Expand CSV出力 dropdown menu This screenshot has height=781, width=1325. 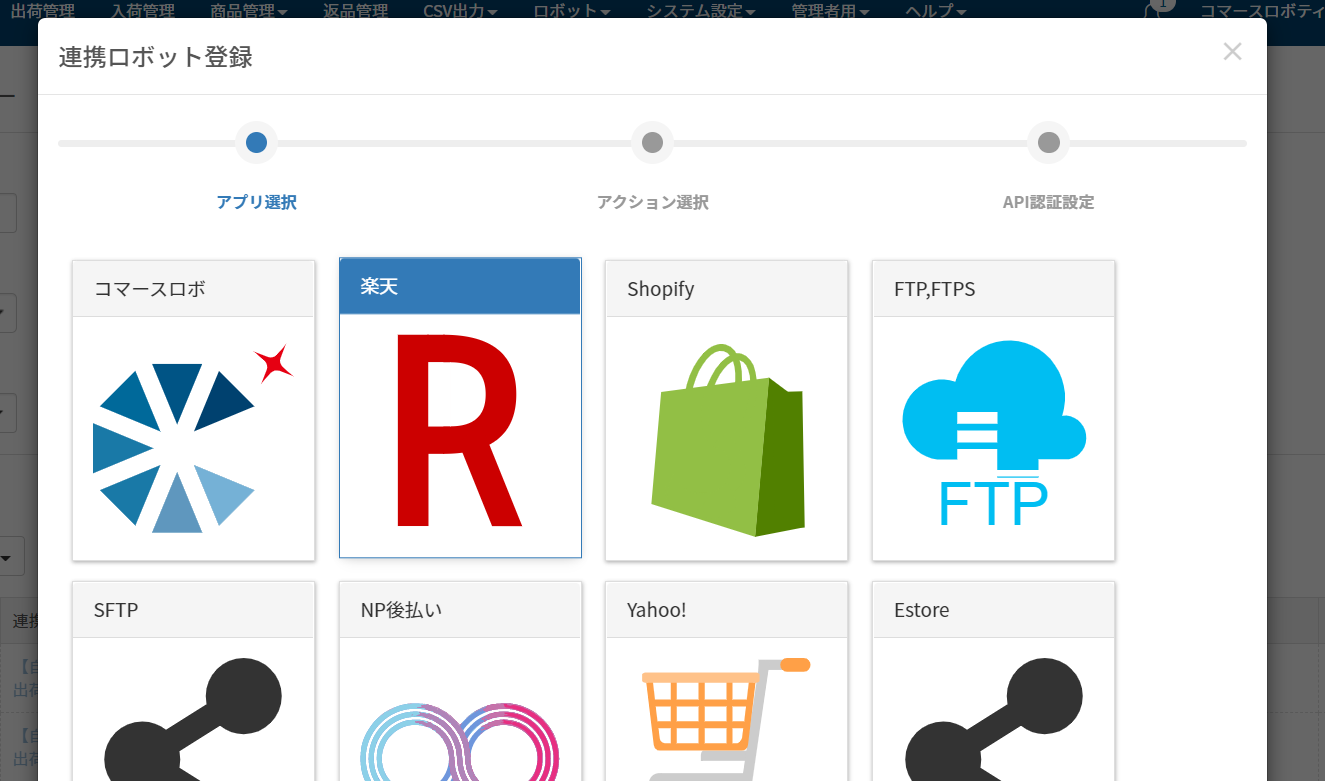pyautogui.click(x=461, y=12)
